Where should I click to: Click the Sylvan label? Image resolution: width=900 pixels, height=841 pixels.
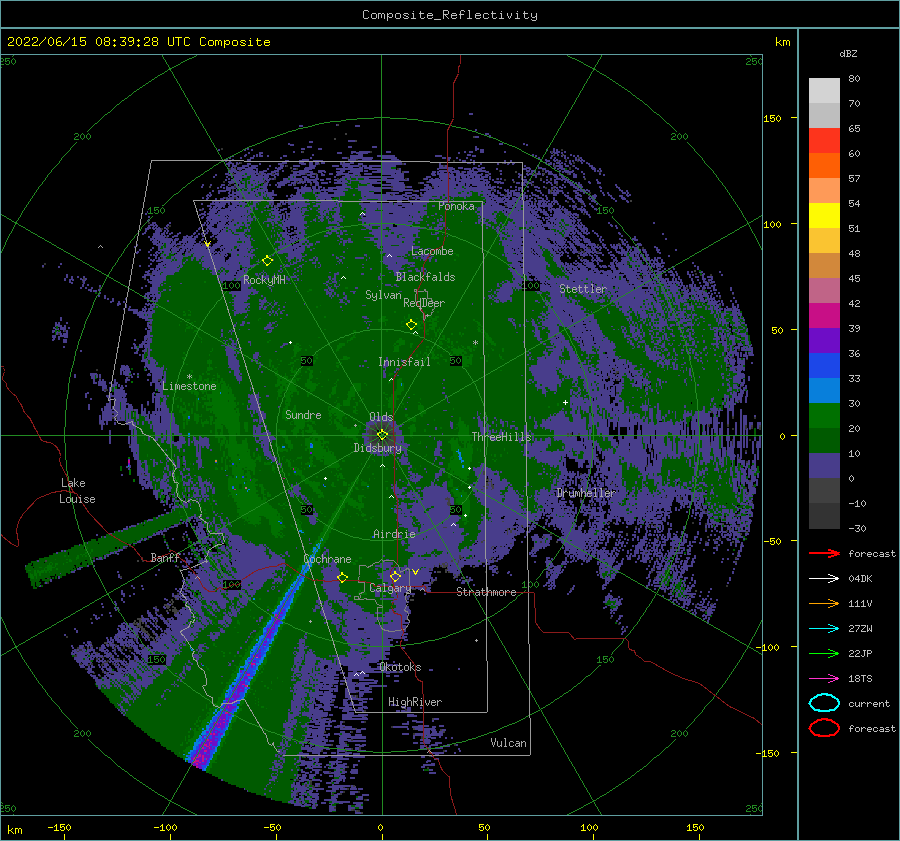click(383, 295)
